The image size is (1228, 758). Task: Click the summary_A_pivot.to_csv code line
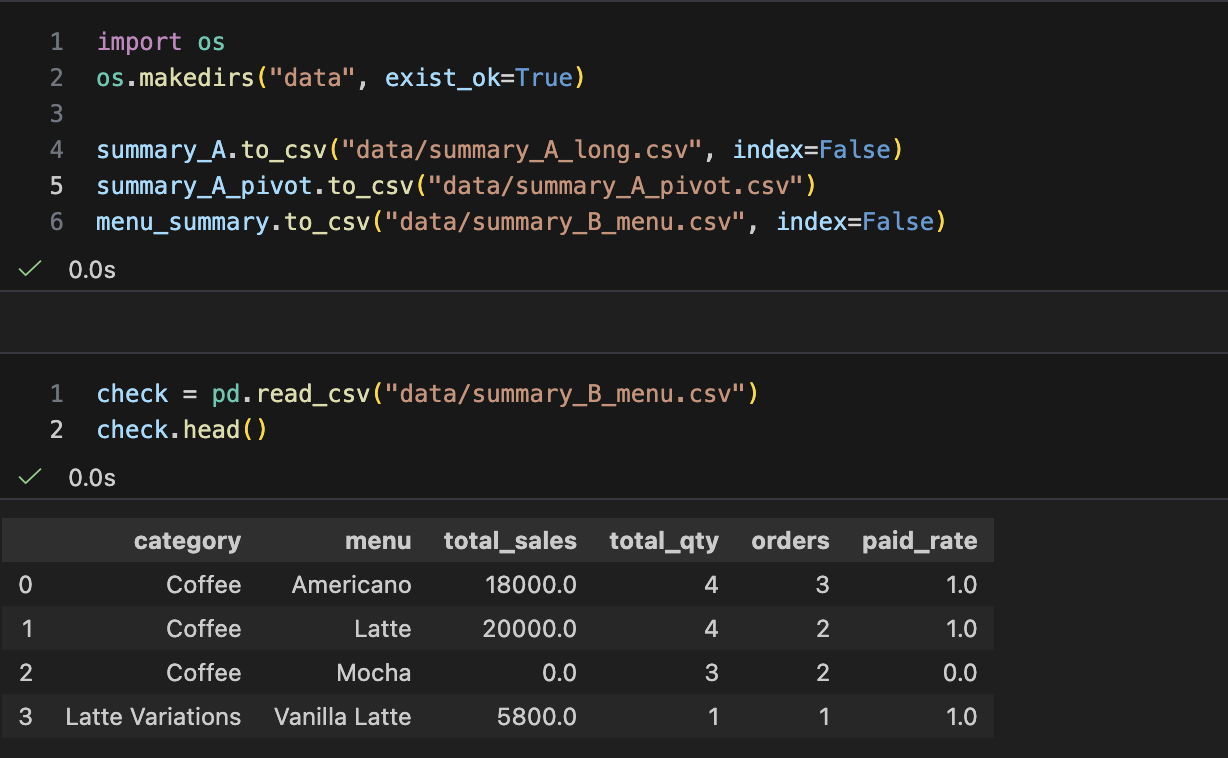(x=457, y=185)
